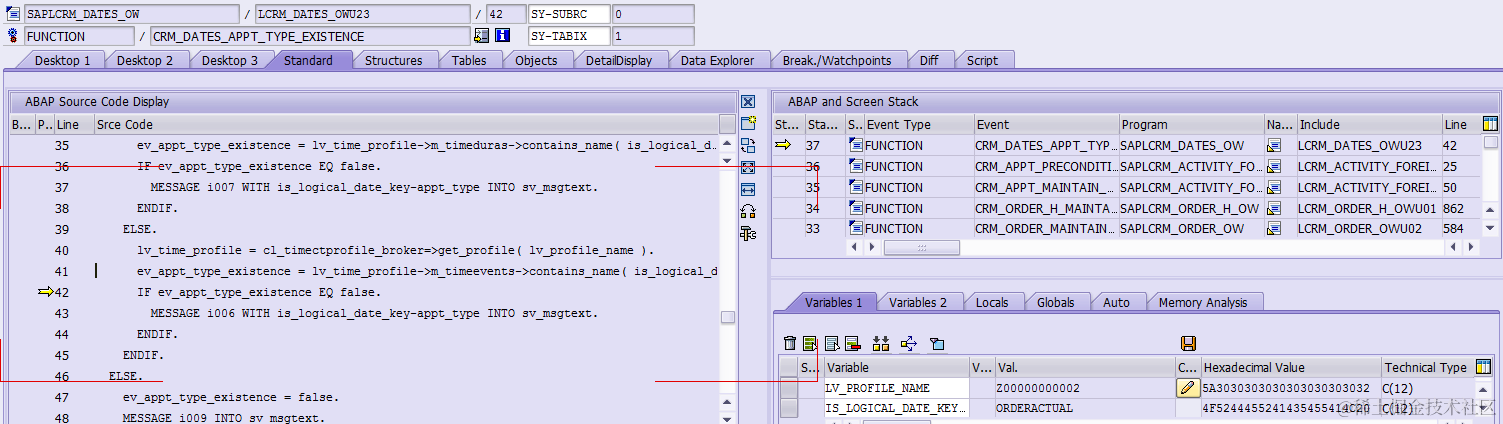
Task: Click the arrows tree icon in variables toolbar
Action: (x=909, y=344)
